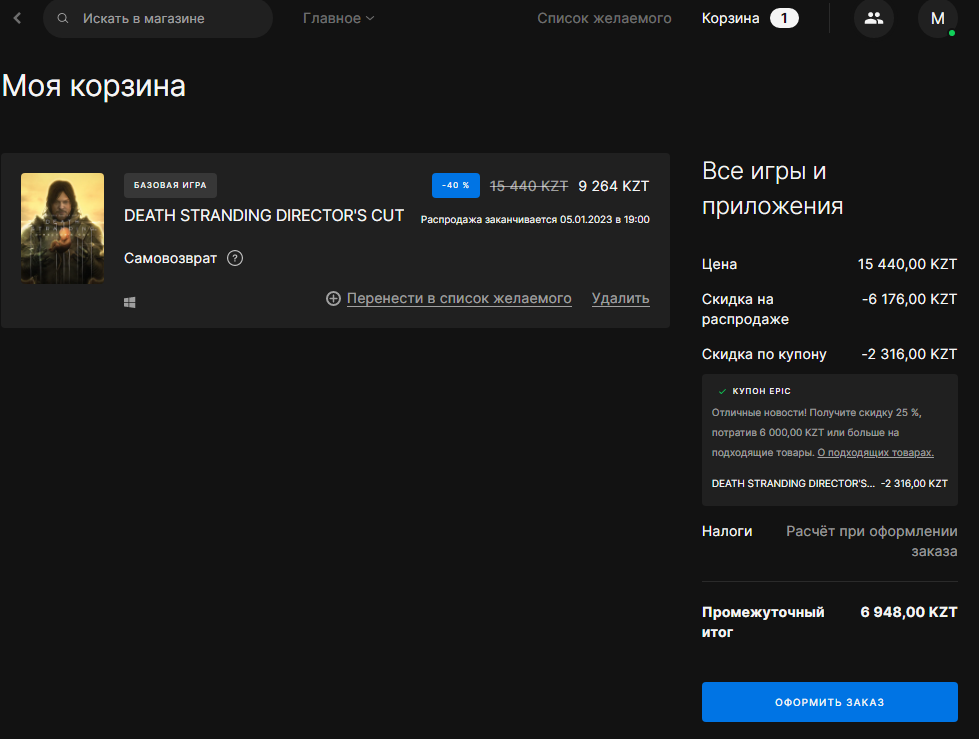
Task: Focus the store search field
Action: [158, 18]
